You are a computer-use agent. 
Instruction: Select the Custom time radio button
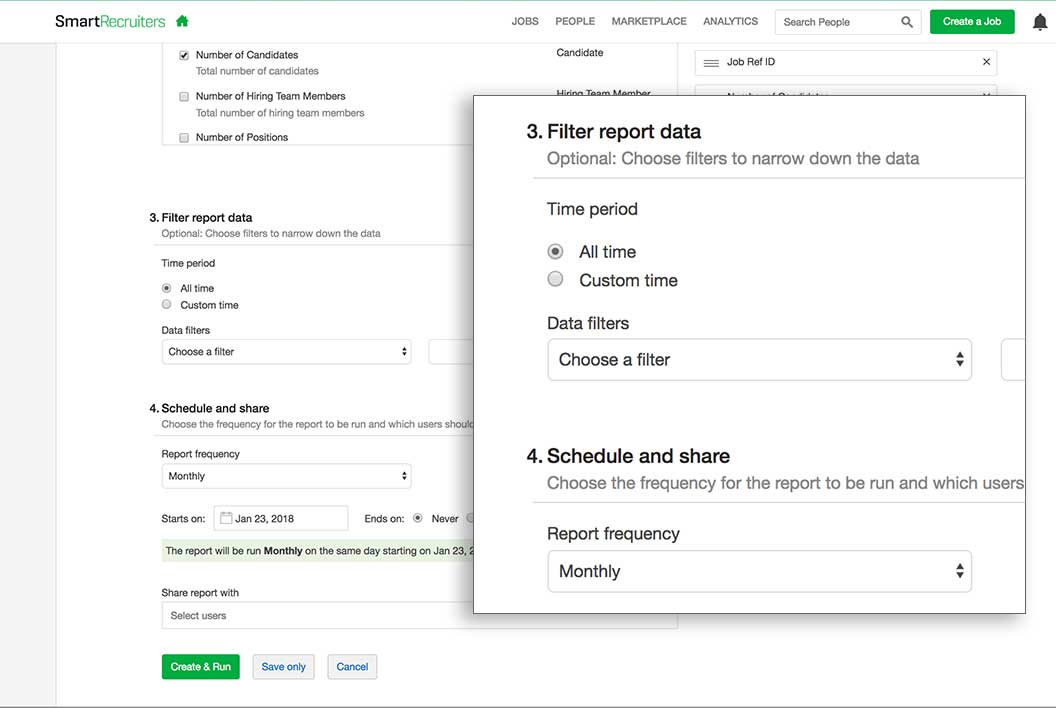click(x=167, y=305)
